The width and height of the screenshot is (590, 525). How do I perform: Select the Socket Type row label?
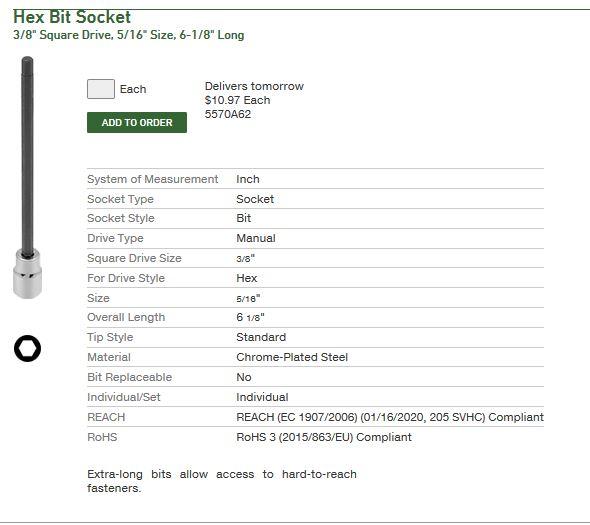[120, 199]
